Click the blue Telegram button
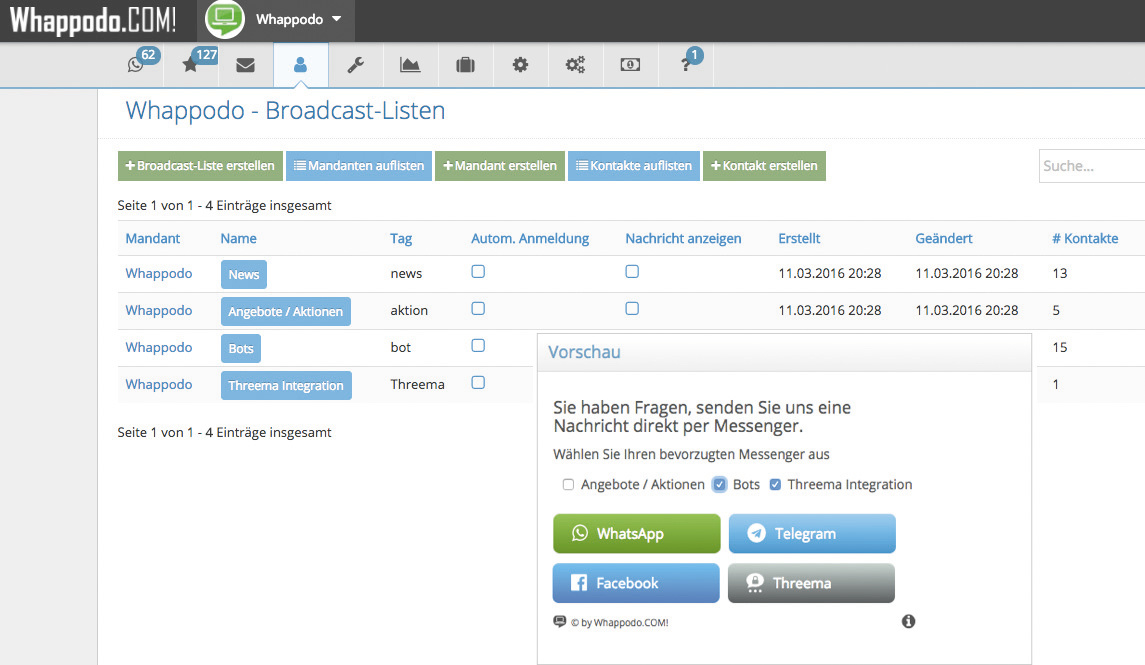 pos(812,534)
